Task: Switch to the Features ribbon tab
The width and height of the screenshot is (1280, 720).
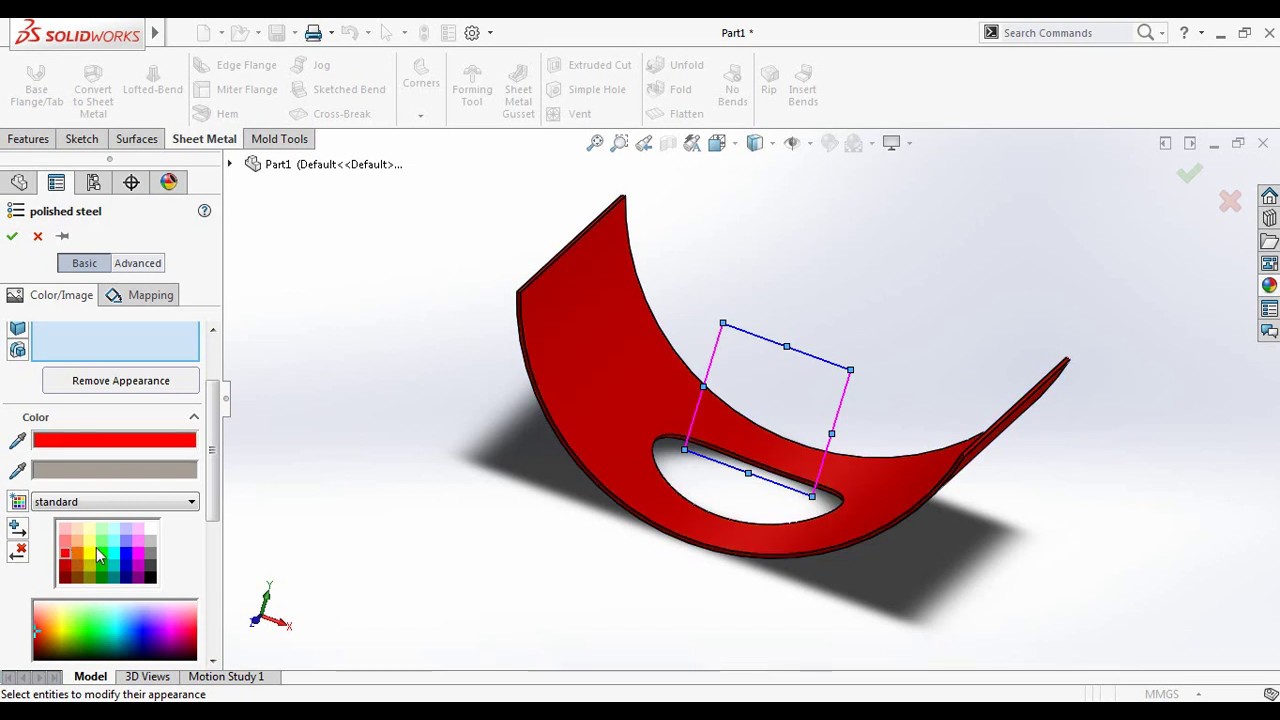Action: click(x=28, y=139)
